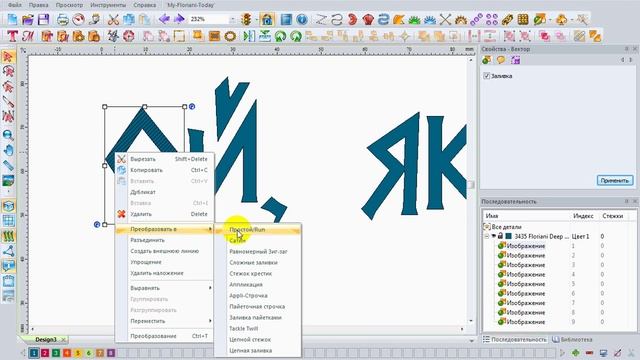
Task: Open the Выравнять submenu
Action: tap(164, 288)
